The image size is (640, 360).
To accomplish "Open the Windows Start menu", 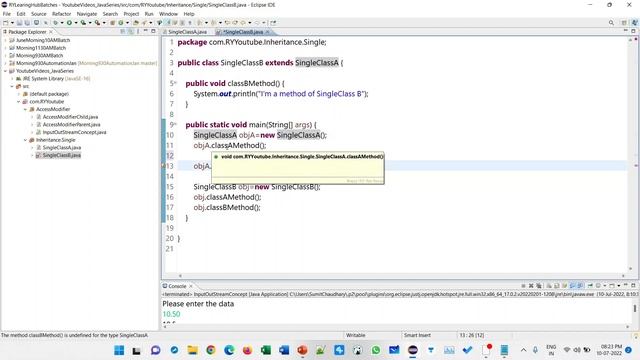I will point(119,350).
